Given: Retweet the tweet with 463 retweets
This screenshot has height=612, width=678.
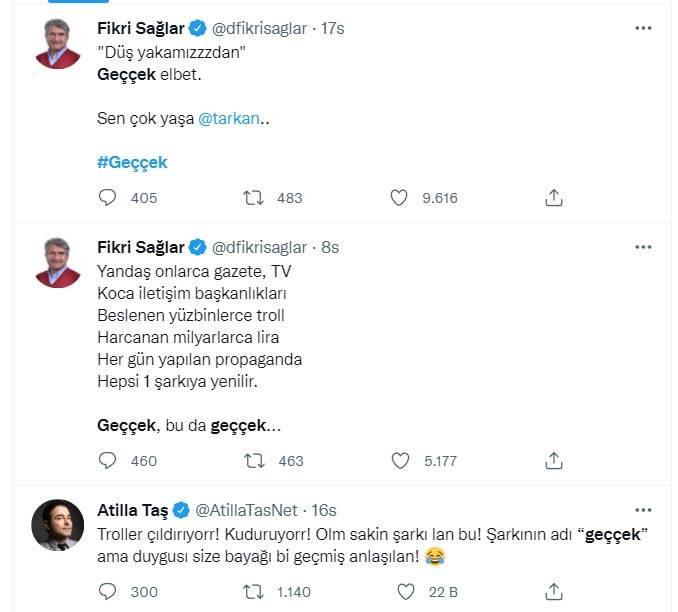Looking at the screenshot, I should click(255, 461).
